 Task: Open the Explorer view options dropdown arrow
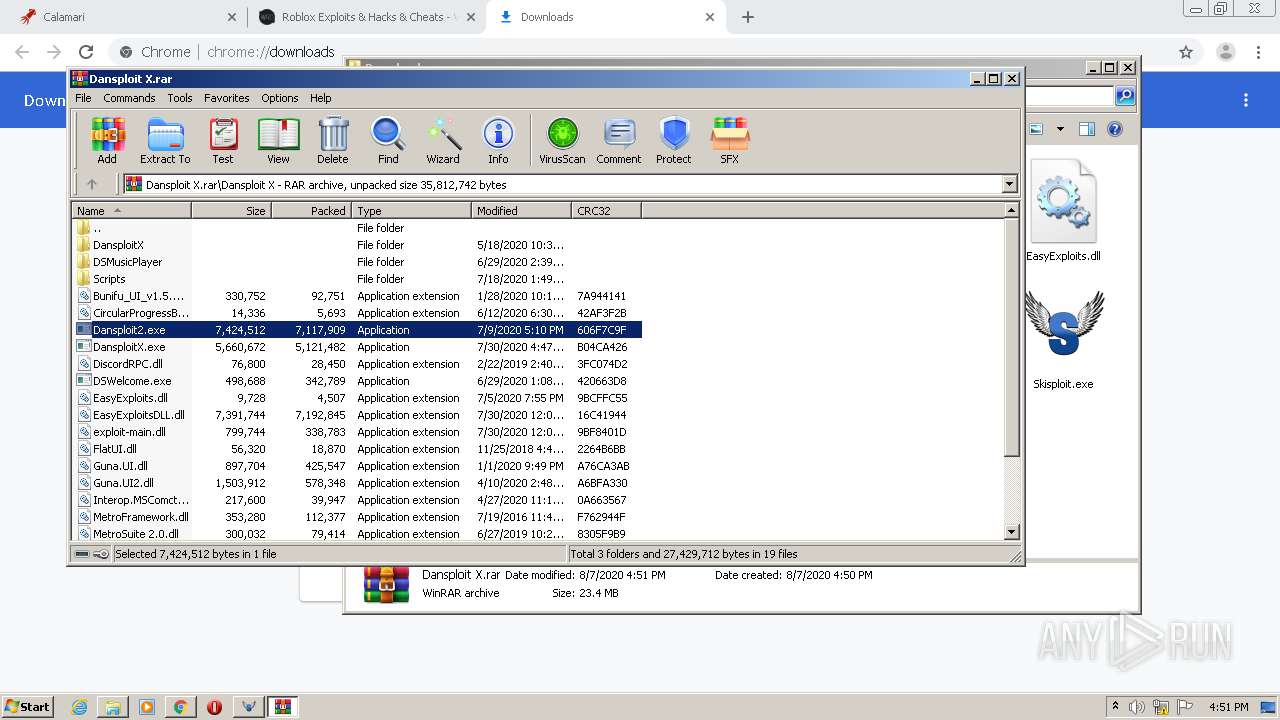1060,129
